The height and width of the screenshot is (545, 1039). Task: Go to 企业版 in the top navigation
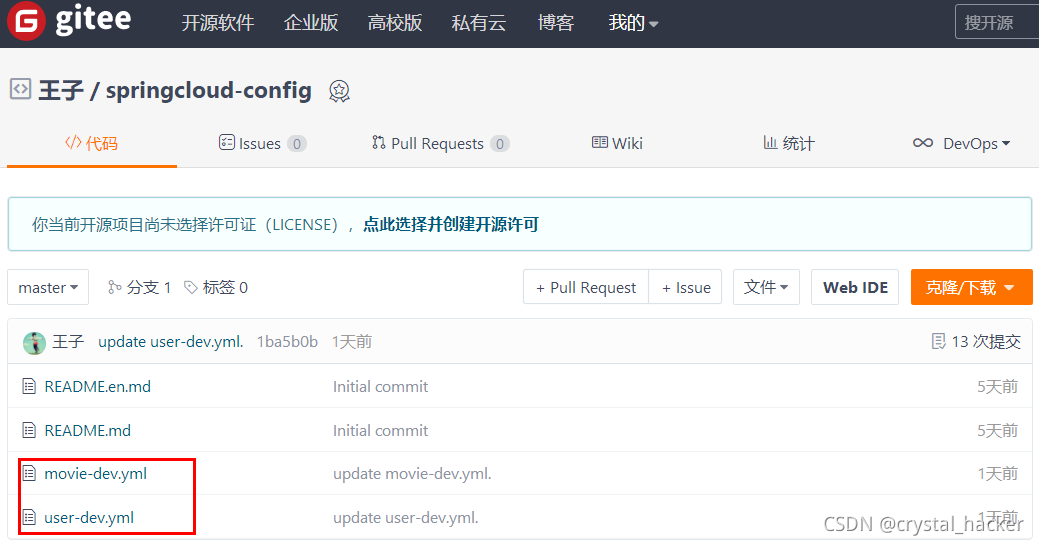click(311, 23)
